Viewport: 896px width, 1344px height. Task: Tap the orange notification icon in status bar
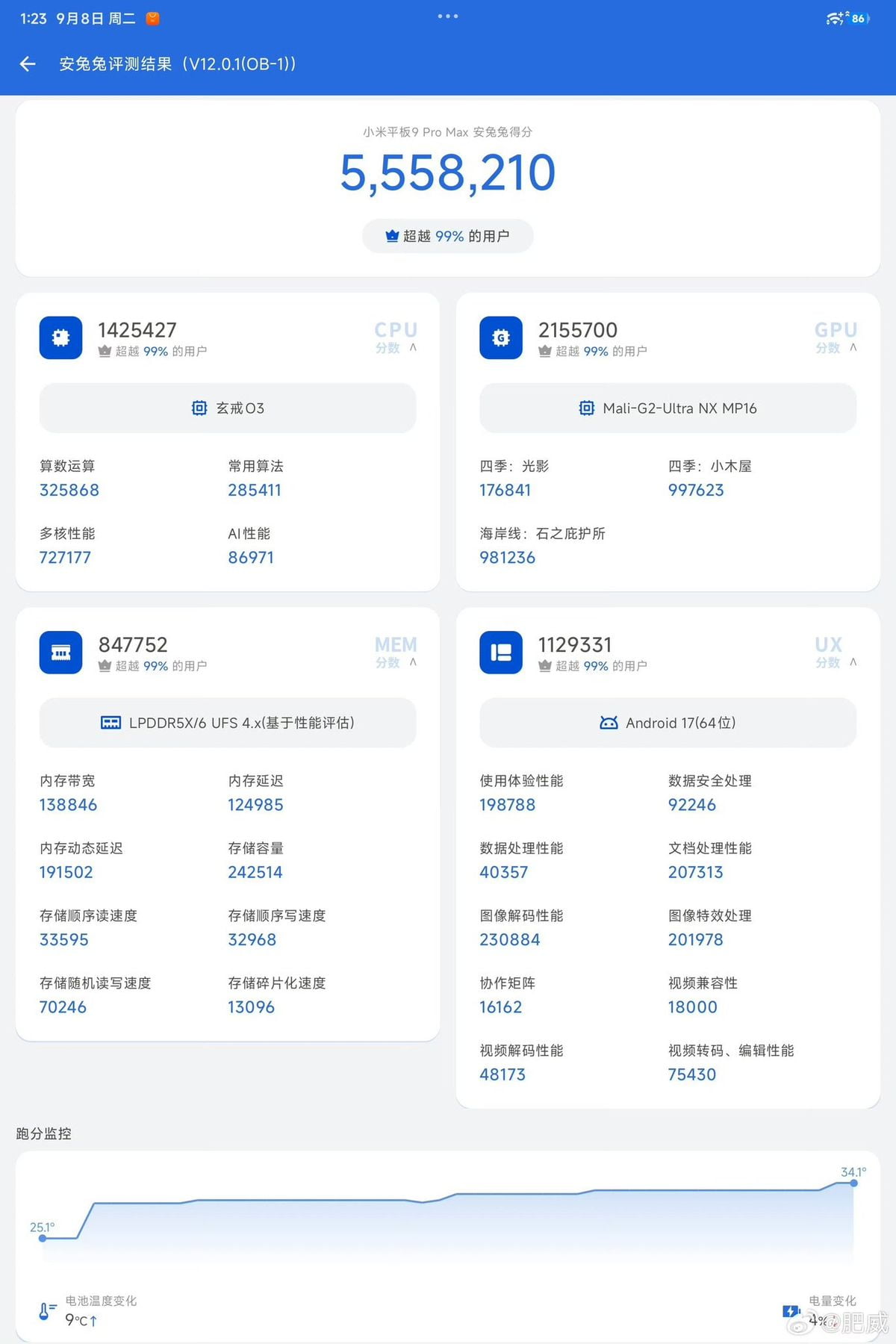coord(152,19)
